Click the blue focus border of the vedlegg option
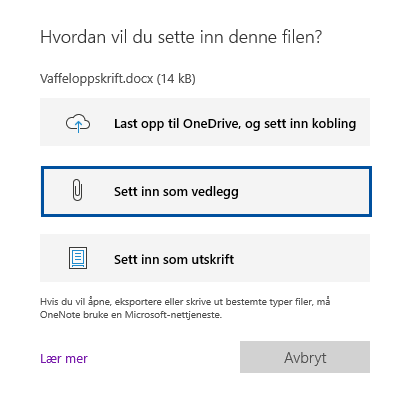Image resolution: width=409 pixels, height=397 pixels. 206,168
